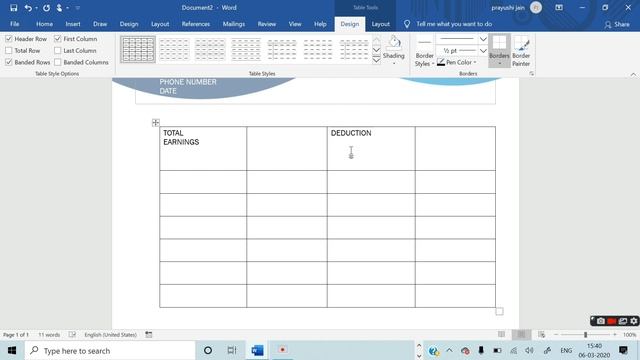Click the Type here to search box

(x=110, y=351)
